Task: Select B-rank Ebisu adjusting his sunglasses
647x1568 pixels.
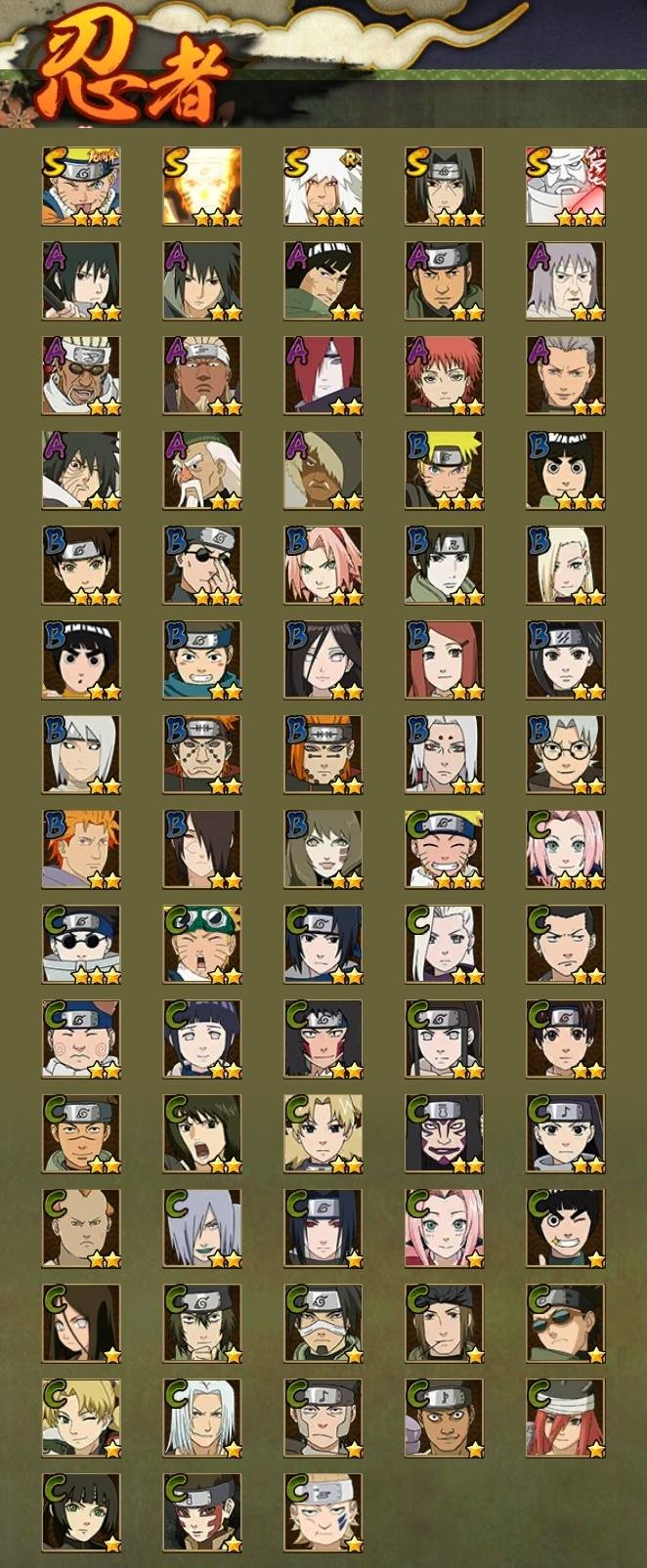Action: tap(202, 566)
